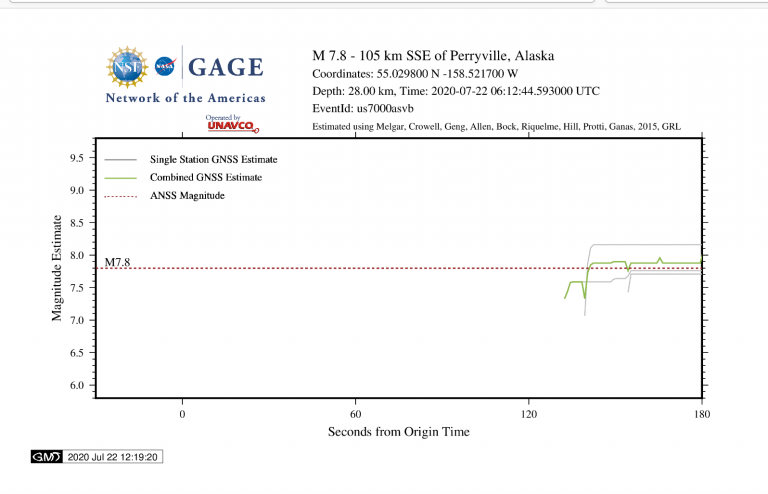This screenshot has width=768, height=494.
Task: Click the NASA logo badge
Action: [x=165, y=67]
